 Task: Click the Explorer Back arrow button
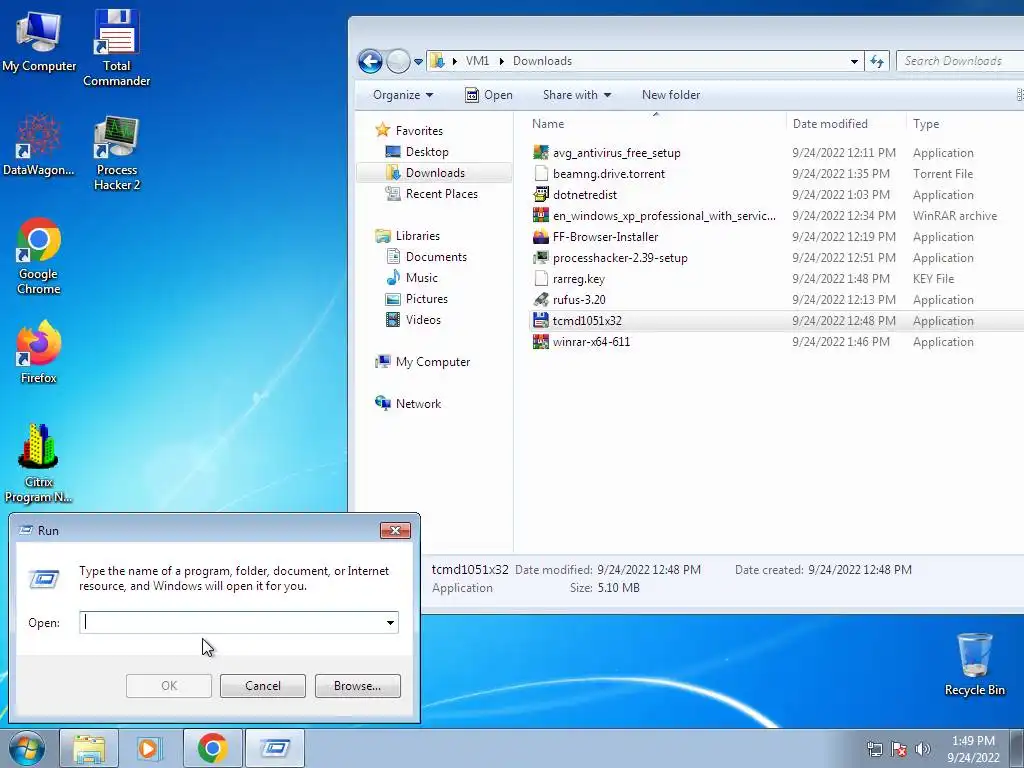pyautogui.click(x=370, y=61)
